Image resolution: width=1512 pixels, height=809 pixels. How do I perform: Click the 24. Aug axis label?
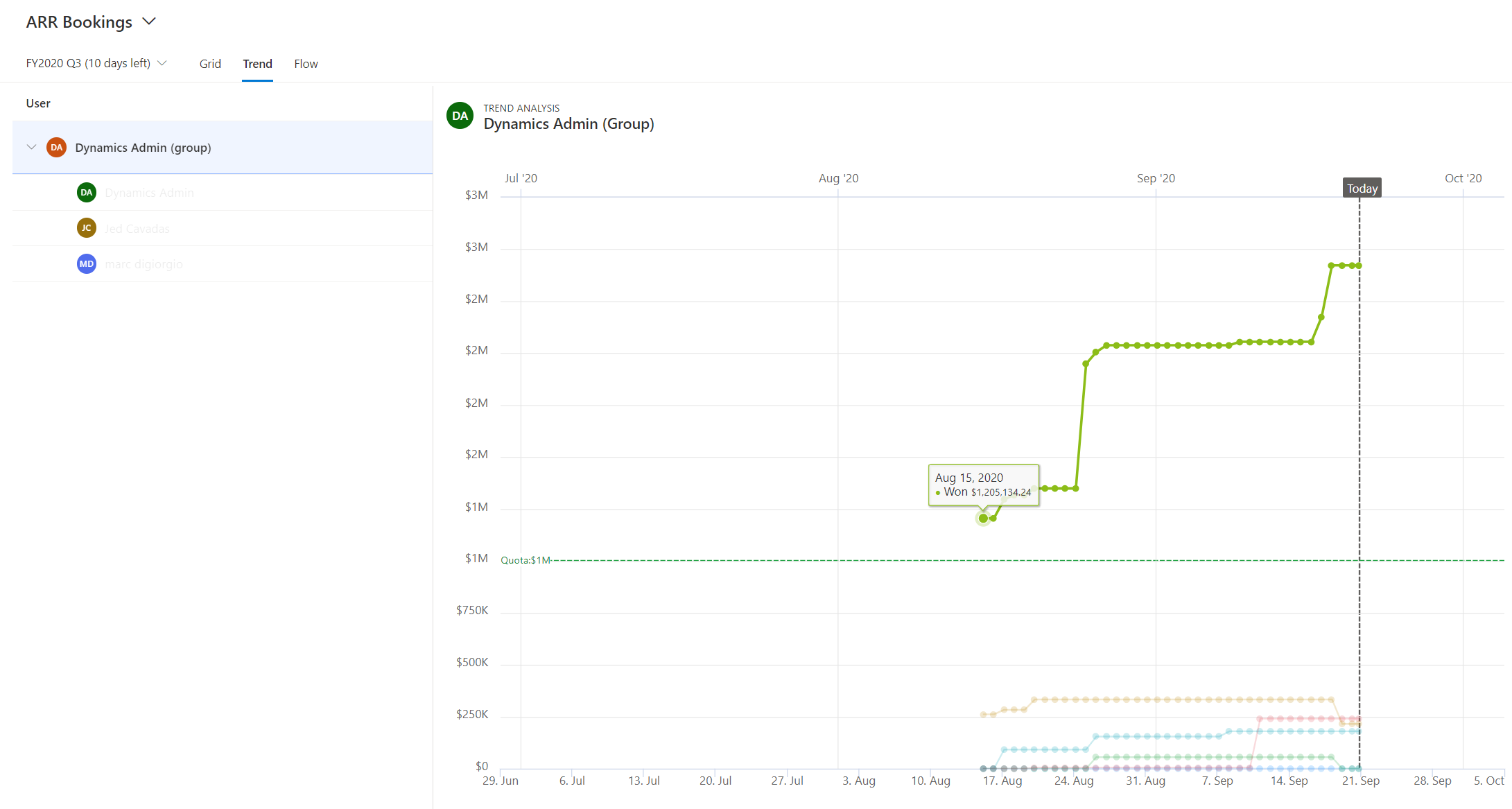(1074, 781)
